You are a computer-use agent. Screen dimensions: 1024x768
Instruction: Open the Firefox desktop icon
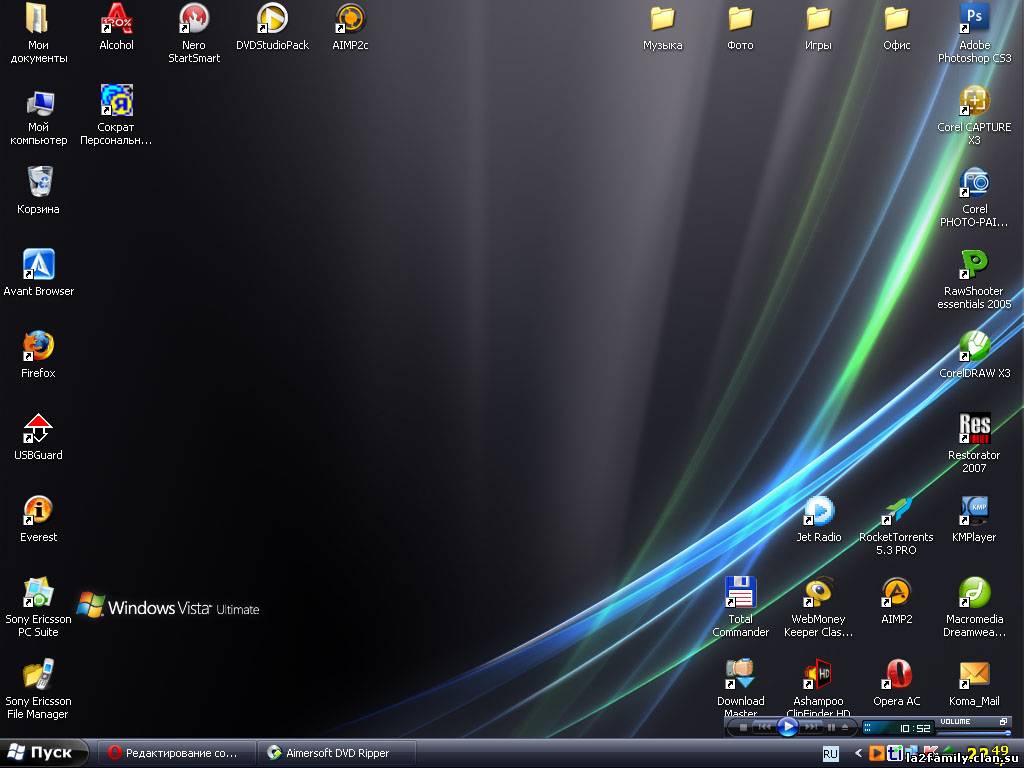click(x=38, y=347)
